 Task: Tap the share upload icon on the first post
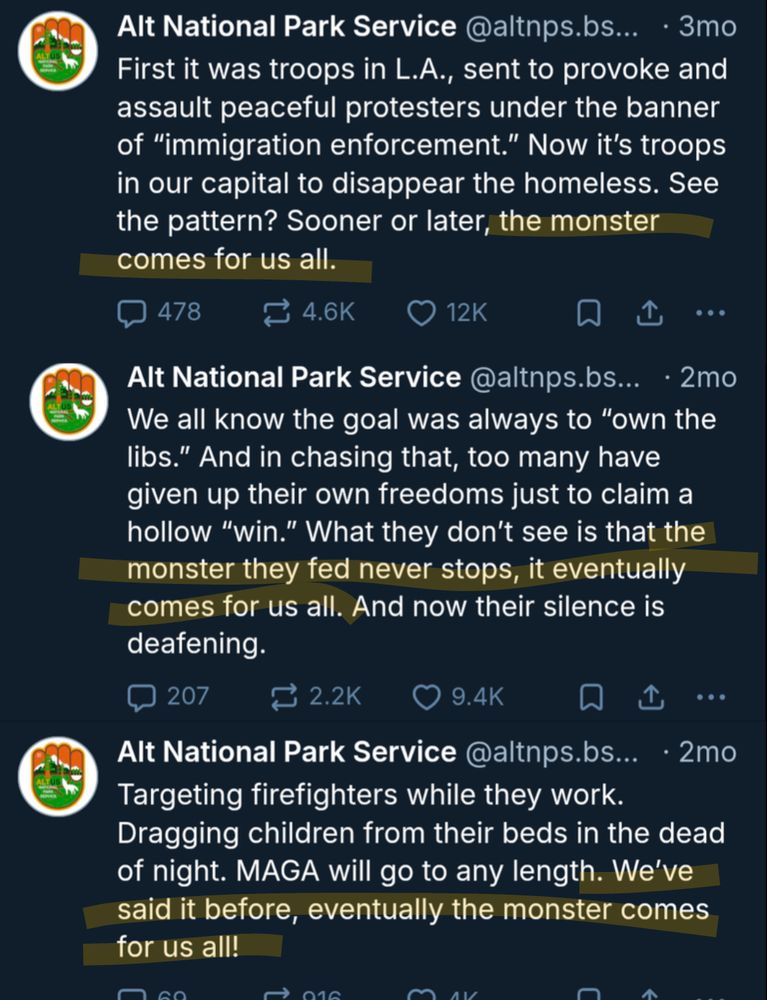[x=649, y=312]
